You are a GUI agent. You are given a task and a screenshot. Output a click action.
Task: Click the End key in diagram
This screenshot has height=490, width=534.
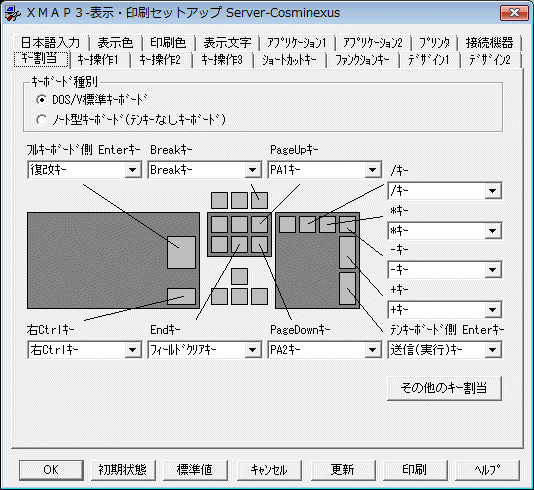(239, 244)
